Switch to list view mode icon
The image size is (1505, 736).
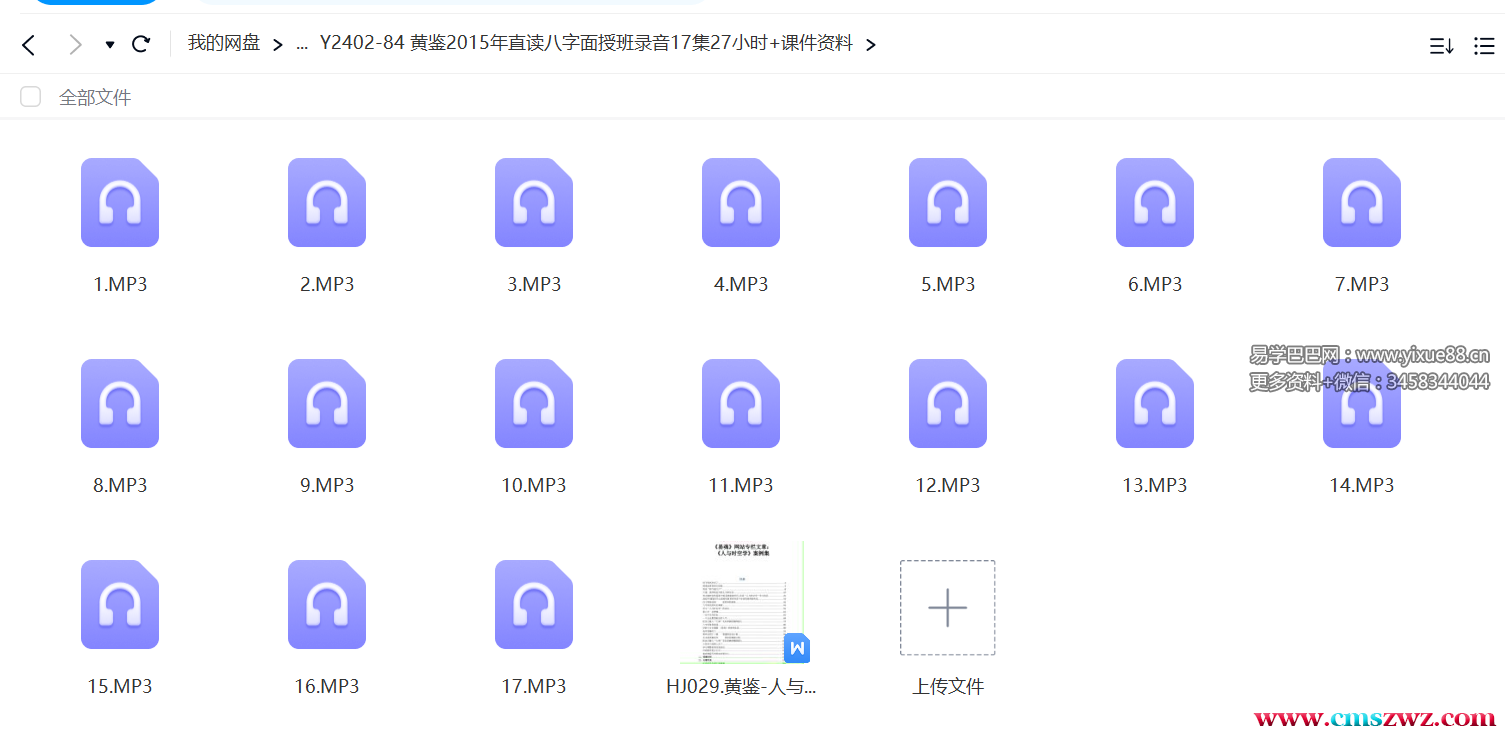[x=1484, y=46]
